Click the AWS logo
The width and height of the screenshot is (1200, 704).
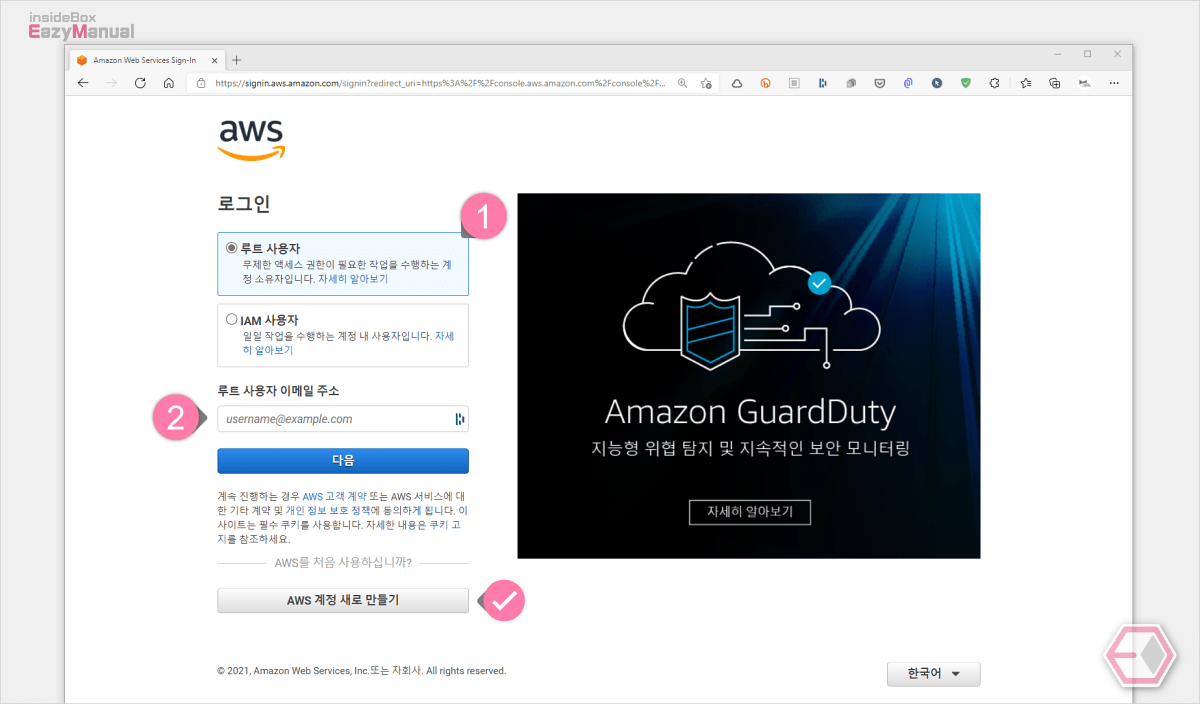coord(252,140)
